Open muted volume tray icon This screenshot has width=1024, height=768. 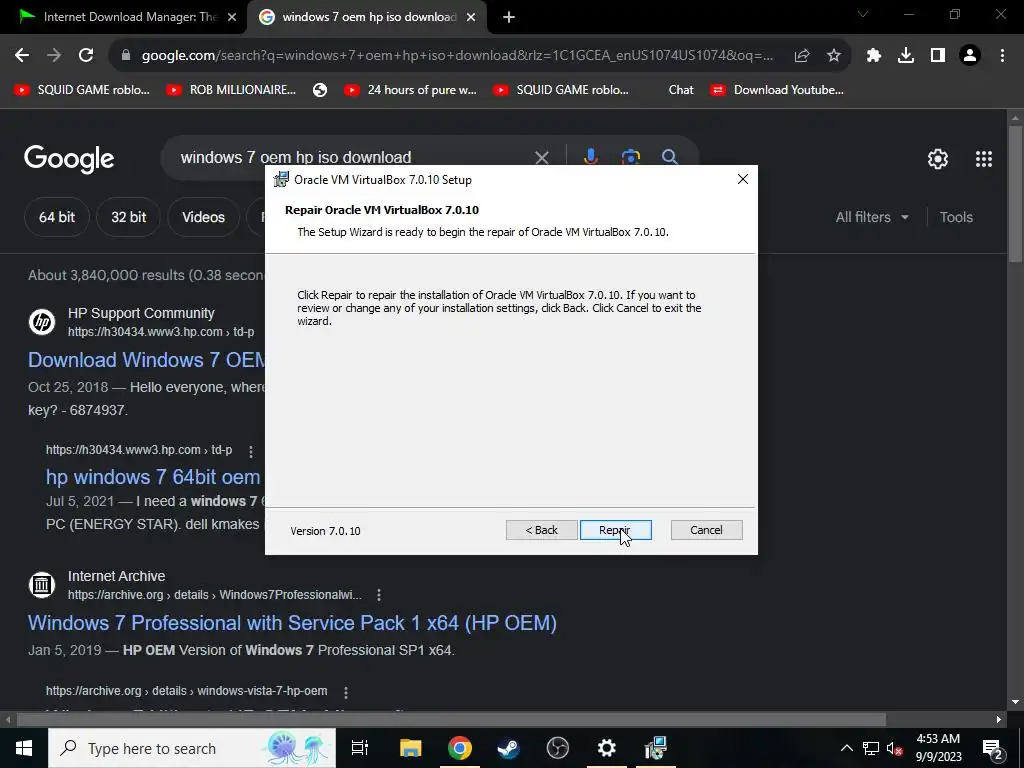(895, 748)
